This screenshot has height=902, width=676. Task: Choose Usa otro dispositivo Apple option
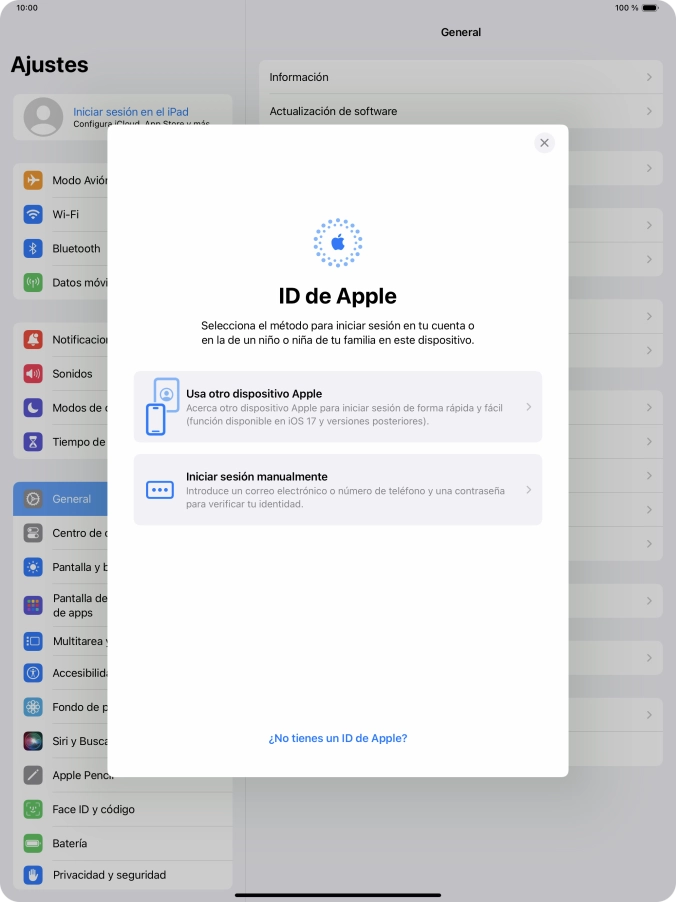coord(338,407)
